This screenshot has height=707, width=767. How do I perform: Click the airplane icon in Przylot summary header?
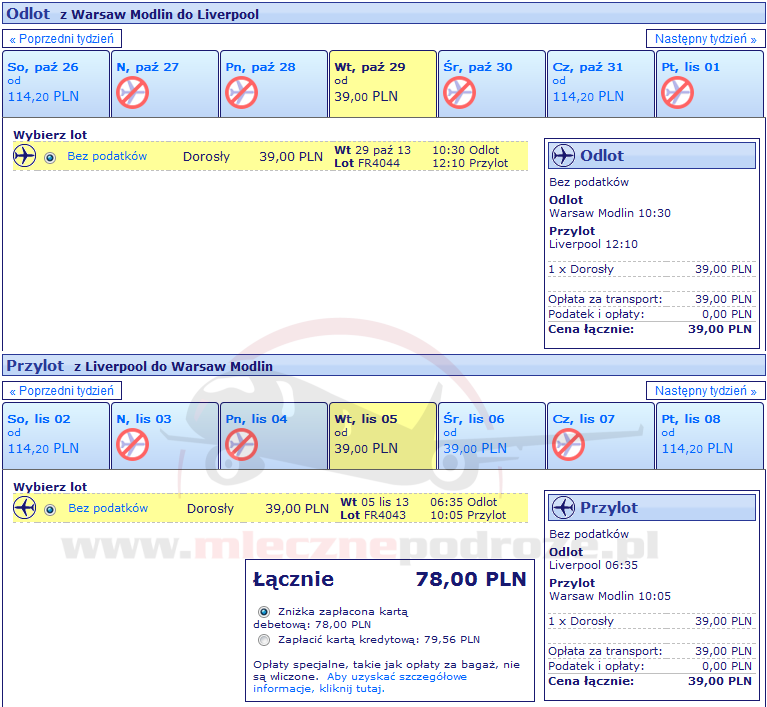[x=563, y=507]
